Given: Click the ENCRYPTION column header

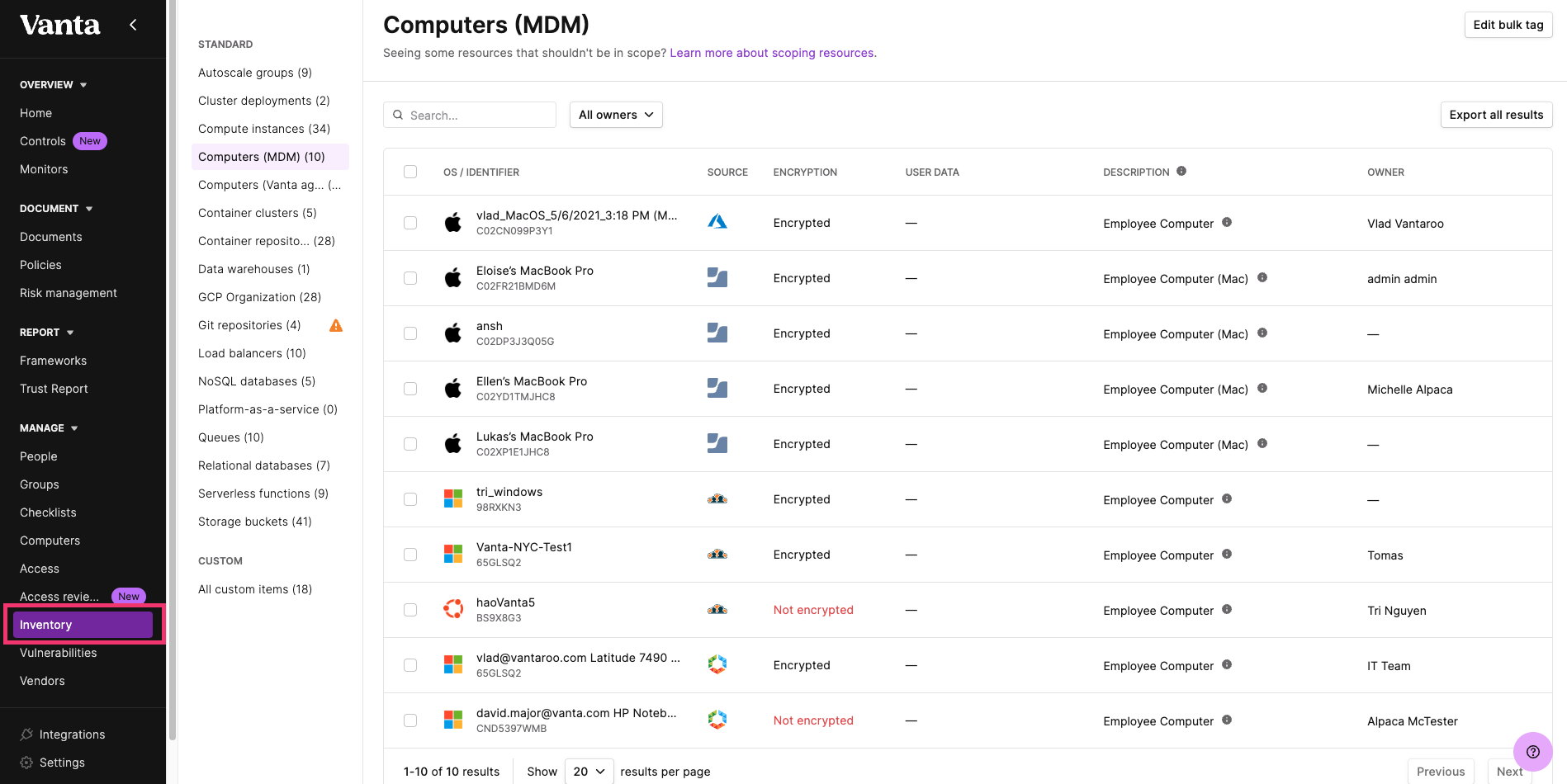Looking at the screenshot, I should (x=805, y=172).
